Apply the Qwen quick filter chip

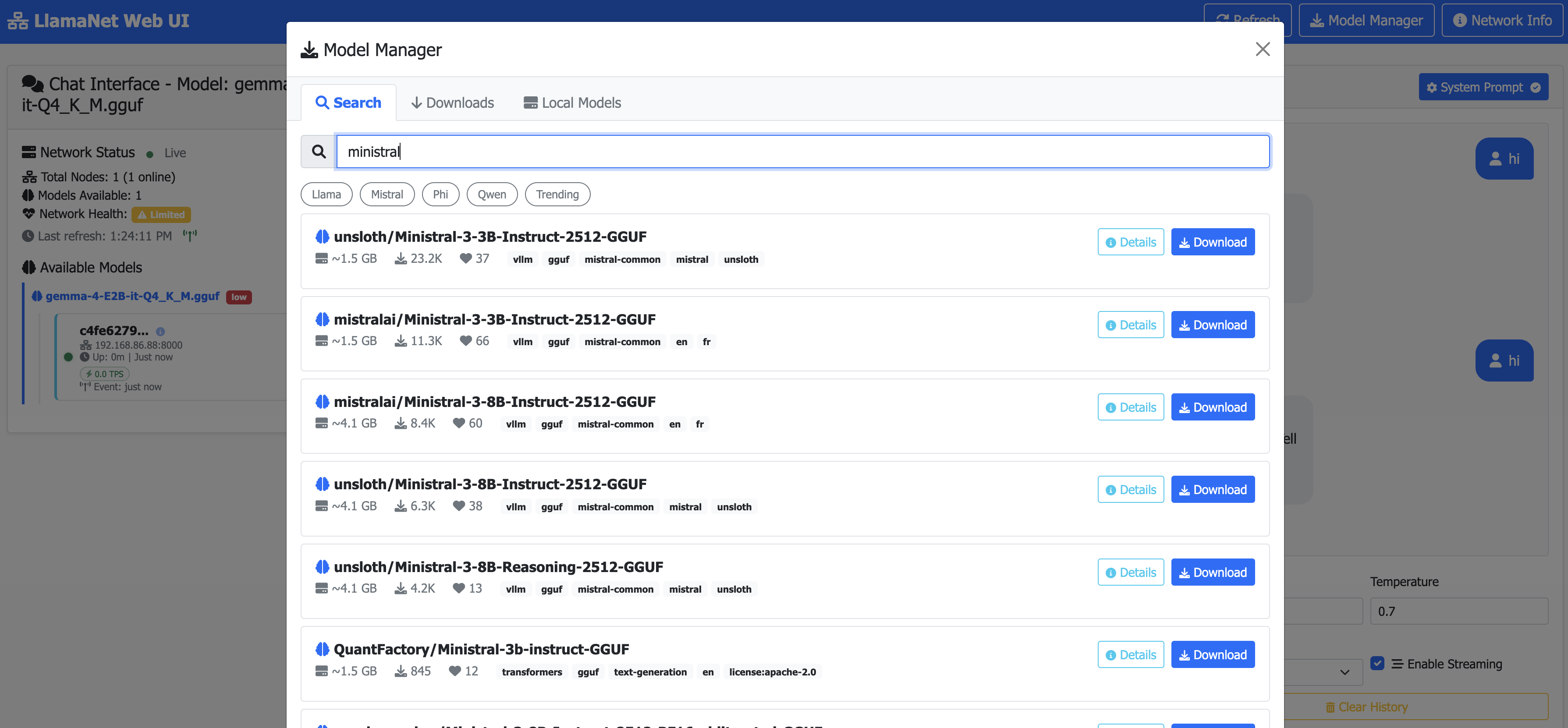pos(492,194)
